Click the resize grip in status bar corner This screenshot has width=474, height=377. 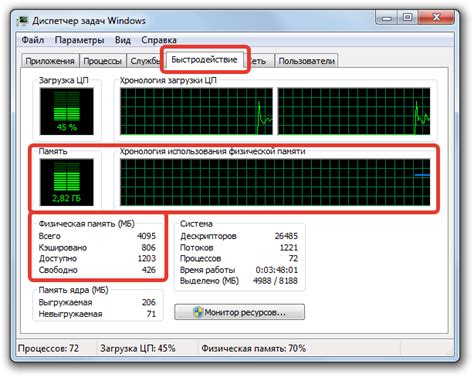click(450, 352)
